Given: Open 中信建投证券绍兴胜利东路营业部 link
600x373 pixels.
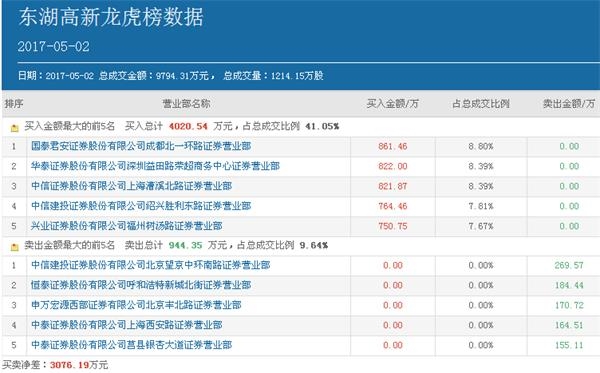Looking at the screenshot, I should 141,206.
